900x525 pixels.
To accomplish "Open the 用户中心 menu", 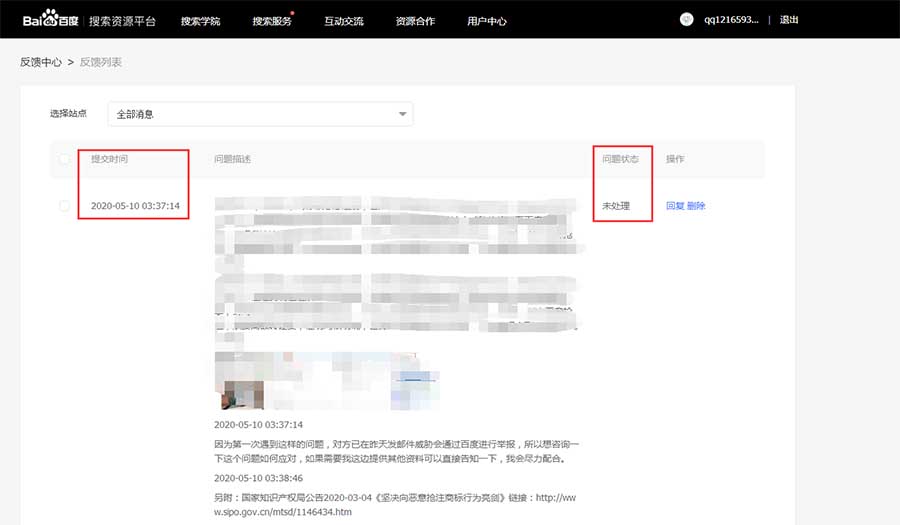I will (x=487, y=21).
